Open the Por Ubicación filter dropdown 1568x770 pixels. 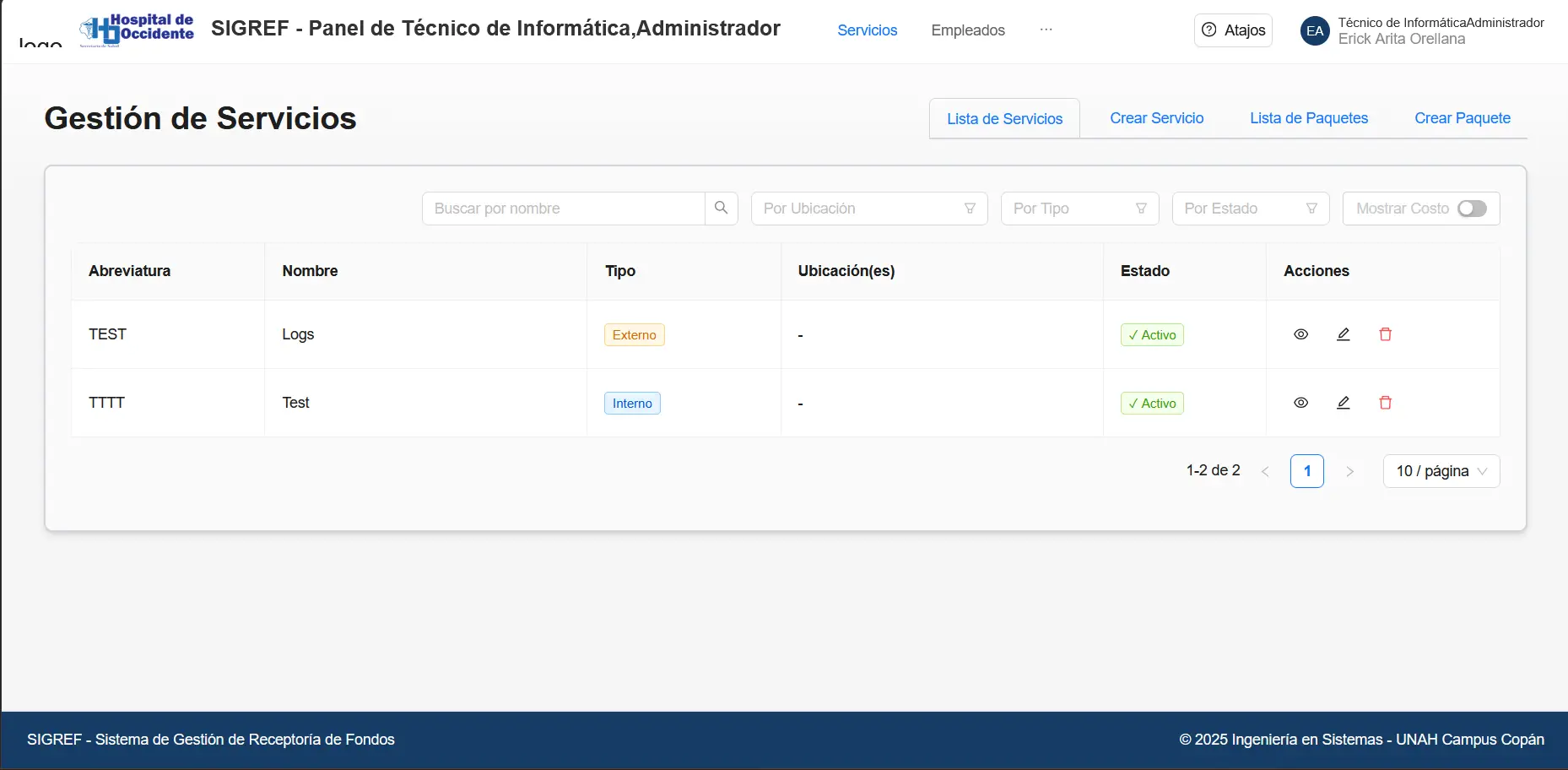[x=868, y=209]
